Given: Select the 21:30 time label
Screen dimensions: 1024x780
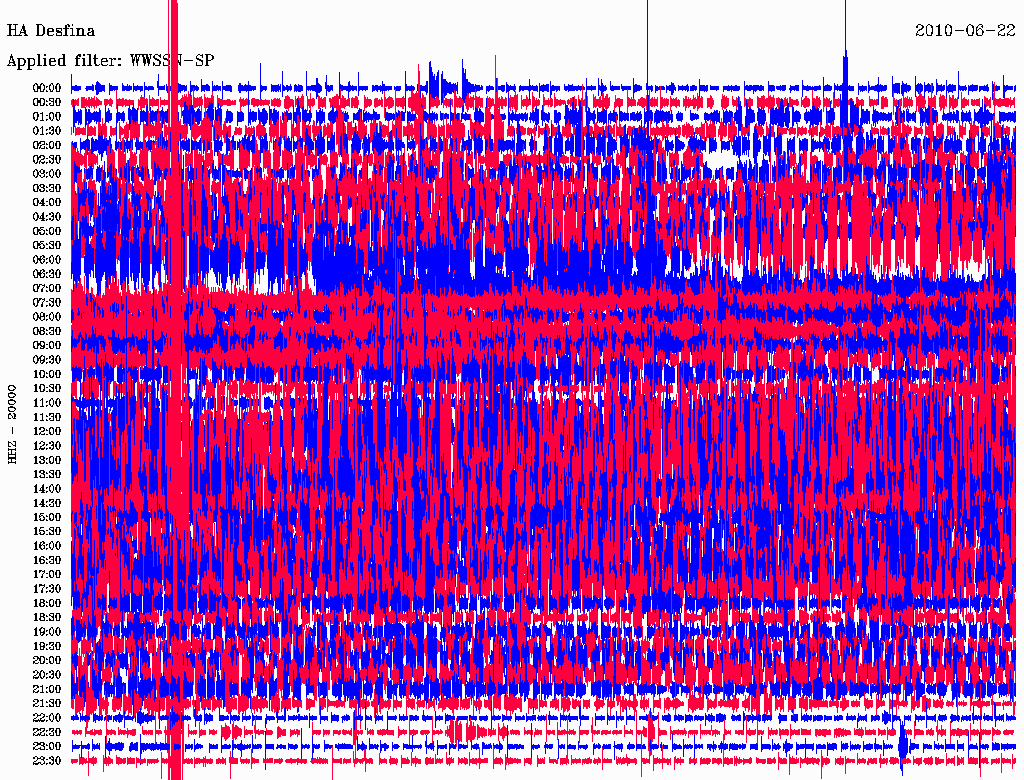Looking at the screenshot, I should click(x=47, y=704).
